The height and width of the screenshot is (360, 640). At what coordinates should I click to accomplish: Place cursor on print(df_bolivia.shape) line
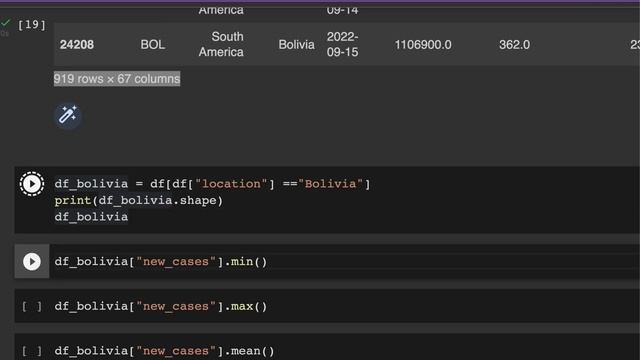[139, 201]
